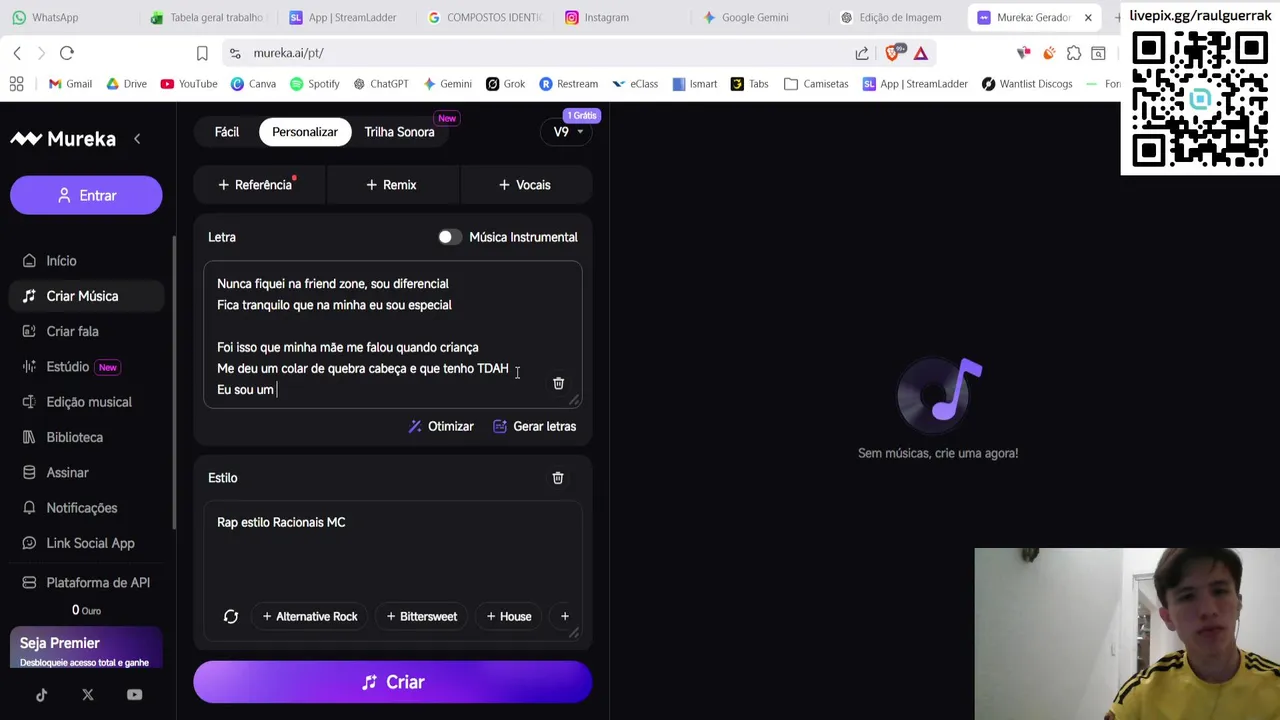Switch to the Trilha Sonora tab
The image size is (1280, 720).
[399, 132]
